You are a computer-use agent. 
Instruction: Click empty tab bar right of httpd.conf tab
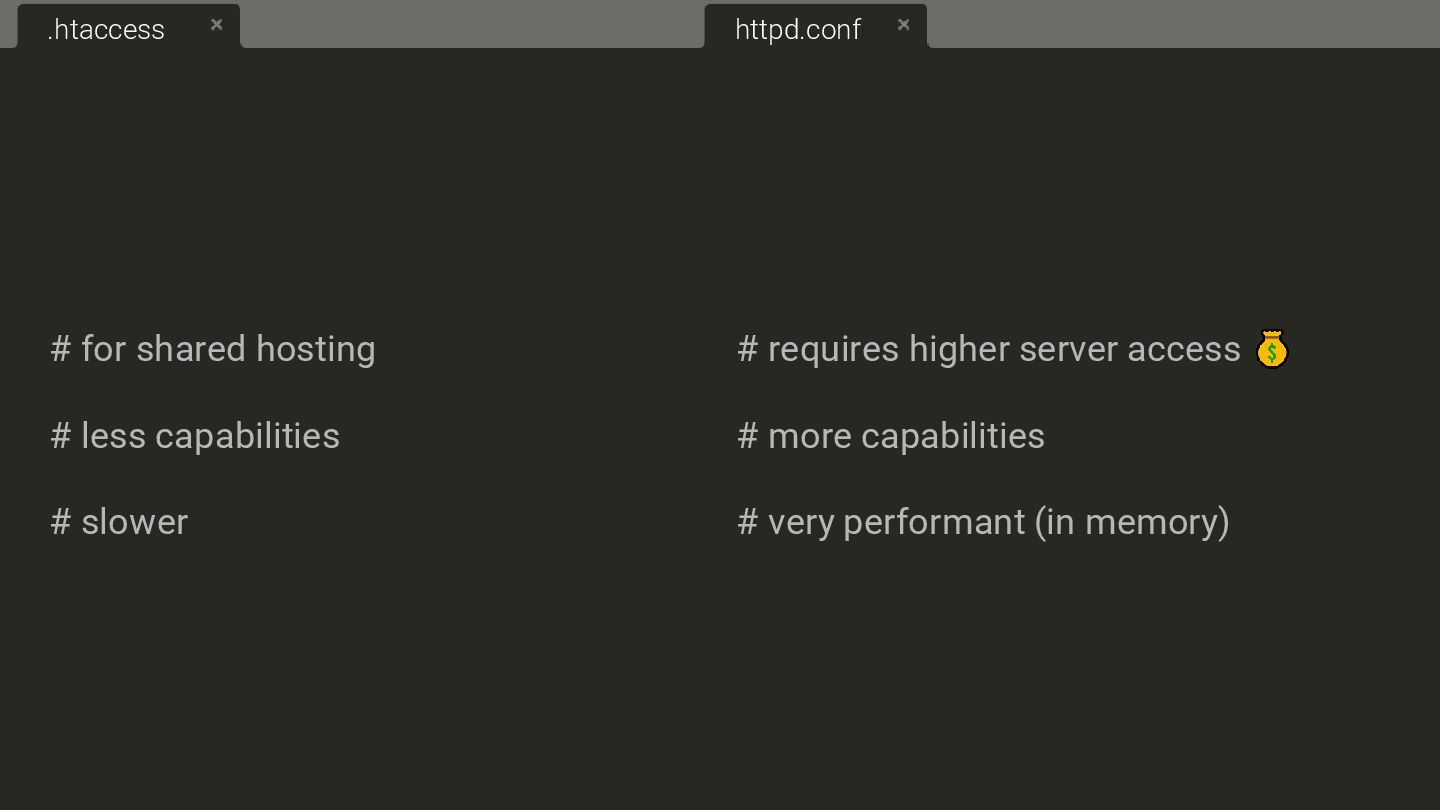1183,24
